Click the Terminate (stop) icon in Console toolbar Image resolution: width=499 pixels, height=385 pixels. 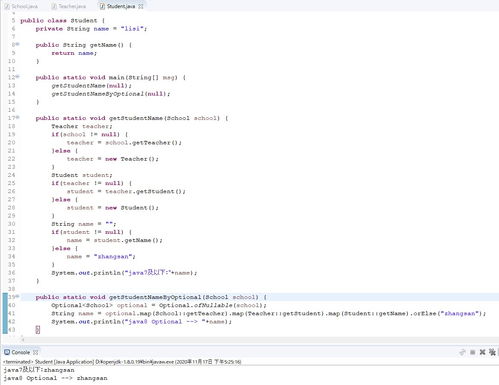click(x=472, y=352)
